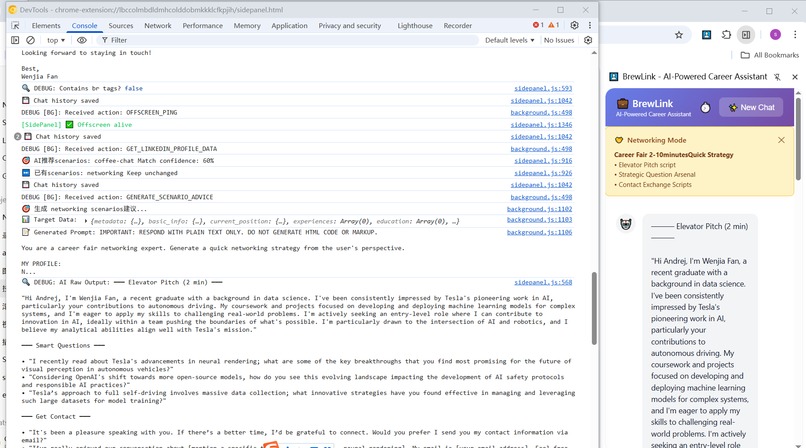The image size is (806, 448).
Task: Start a New Chat in BrewLink
Action: click(x=751, y=107)
